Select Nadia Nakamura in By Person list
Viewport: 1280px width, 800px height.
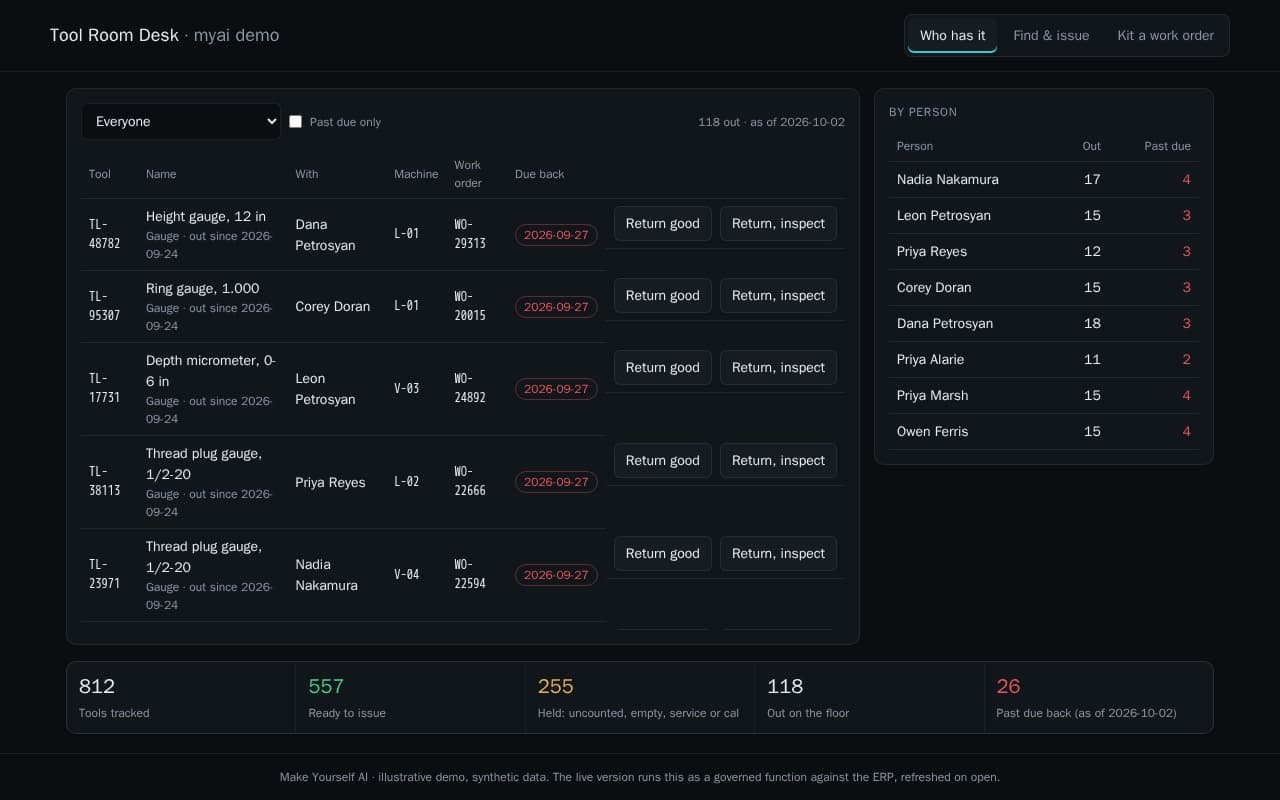click(1044, 180)
